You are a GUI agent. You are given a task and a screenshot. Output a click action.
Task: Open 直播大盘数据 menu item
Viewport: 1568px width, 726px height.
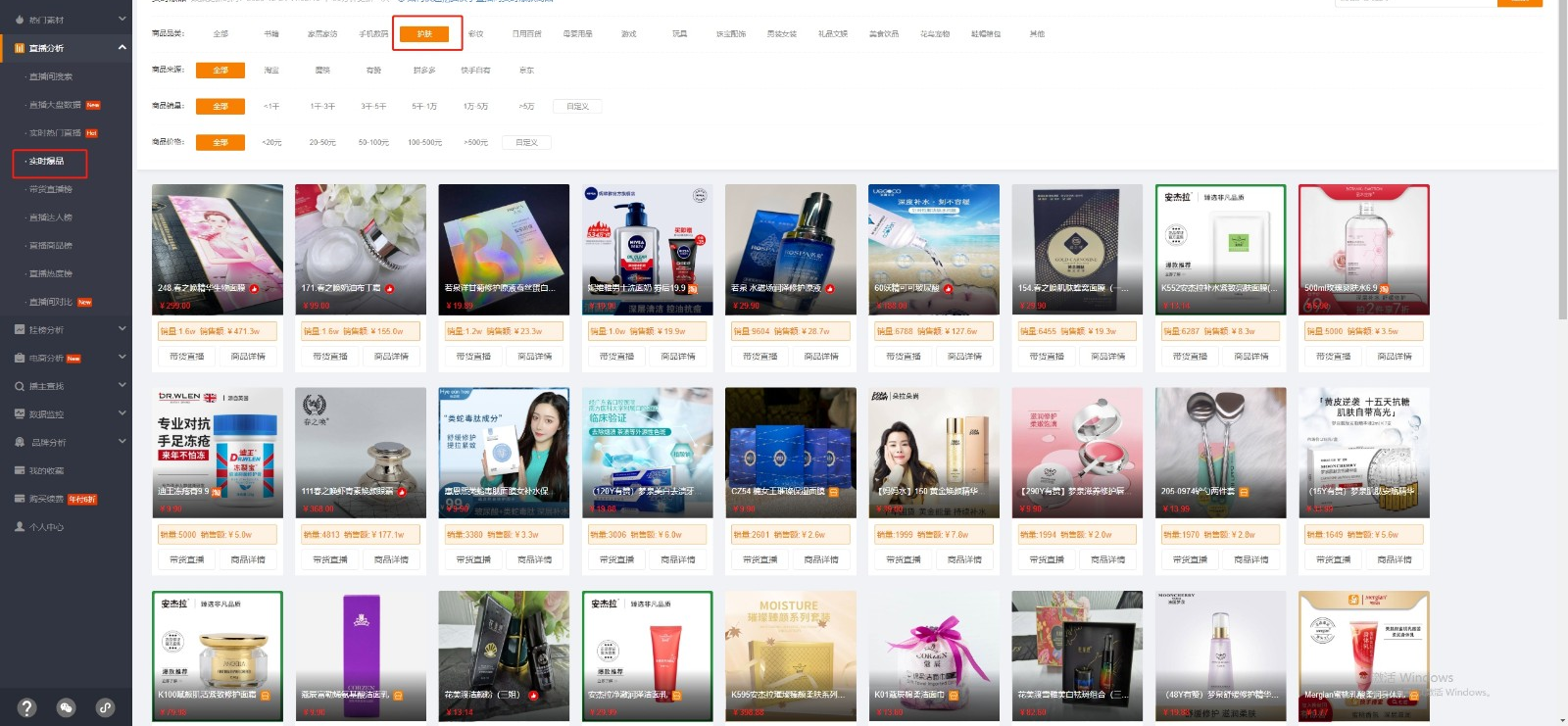(x=55, y=105)
